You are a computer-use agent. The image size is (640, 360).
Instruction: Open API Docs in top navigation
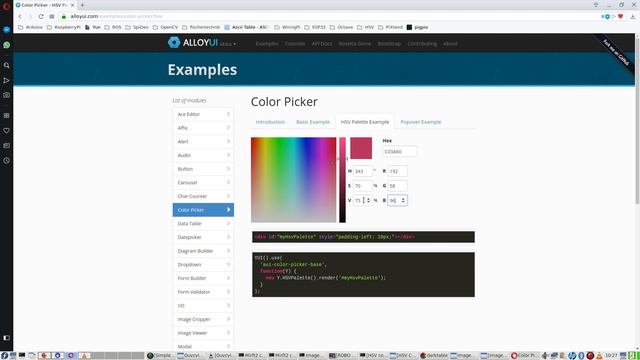[322, 44]
